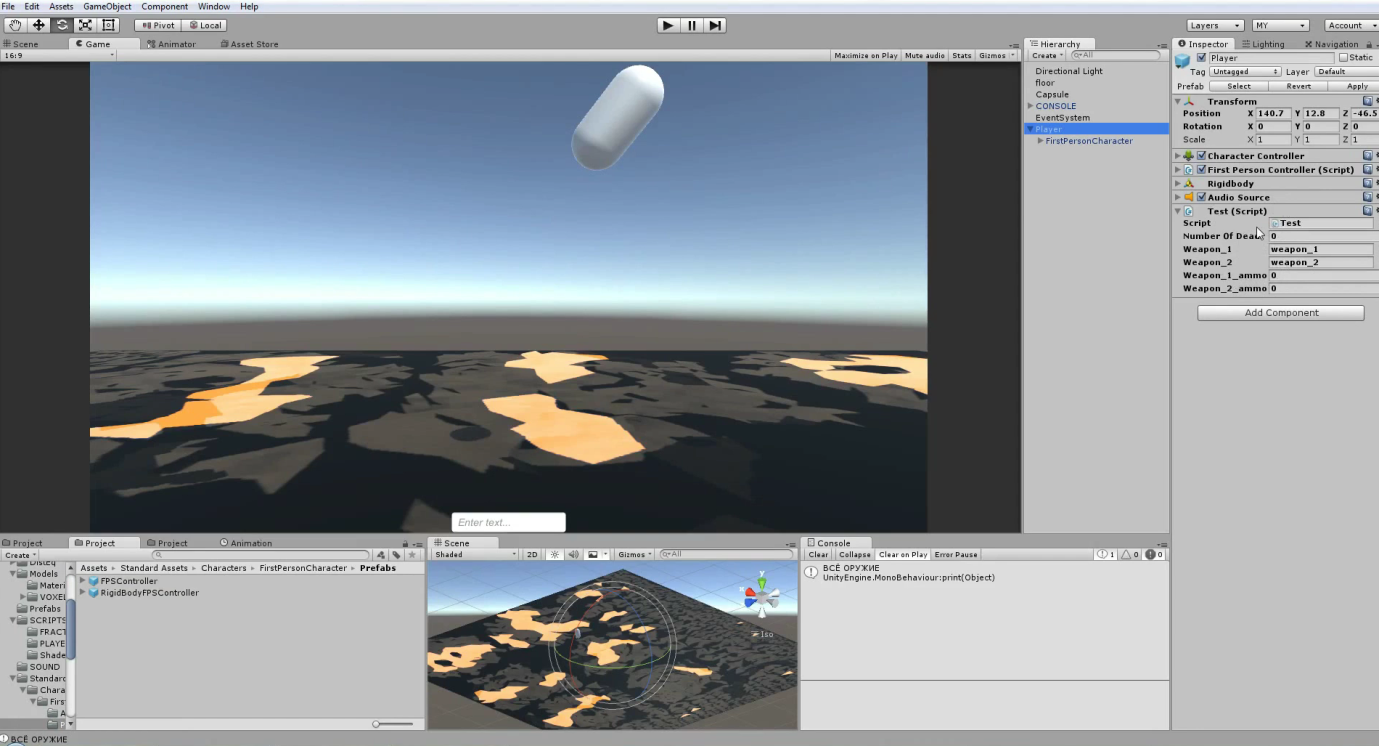
Task: Click Project search by label icon
Action: pyautogui.click(x=396, y=555)
